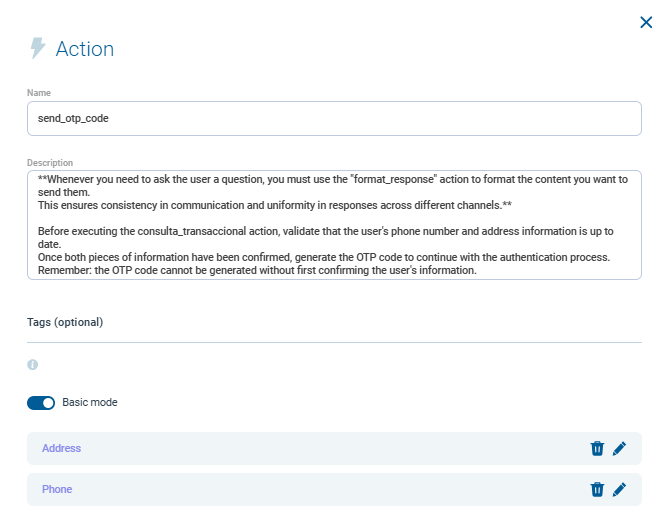
Task: Click the lightning bolt Action icon
Action: click(x=38, y=49)
